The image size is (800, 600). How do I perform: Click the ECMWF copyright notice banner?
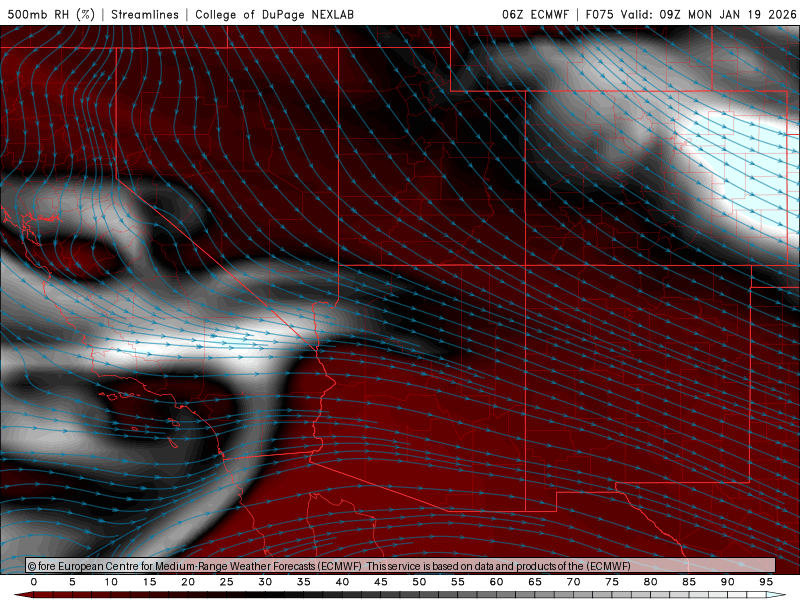click(x=401, y=565)
